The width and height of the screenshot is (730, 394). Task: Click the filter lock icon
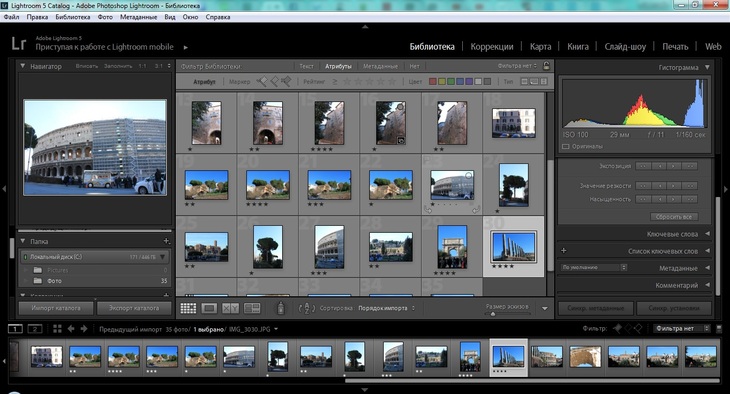[547, 66]
